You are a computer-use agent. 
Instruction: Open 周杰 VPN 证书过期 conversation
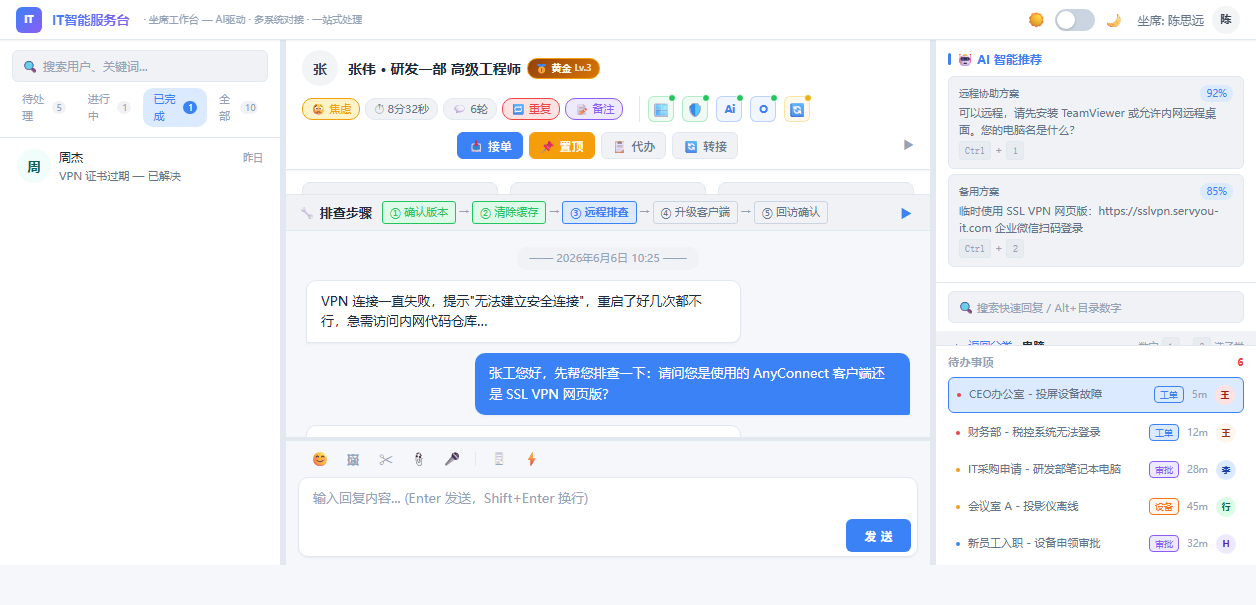(140, 167)
